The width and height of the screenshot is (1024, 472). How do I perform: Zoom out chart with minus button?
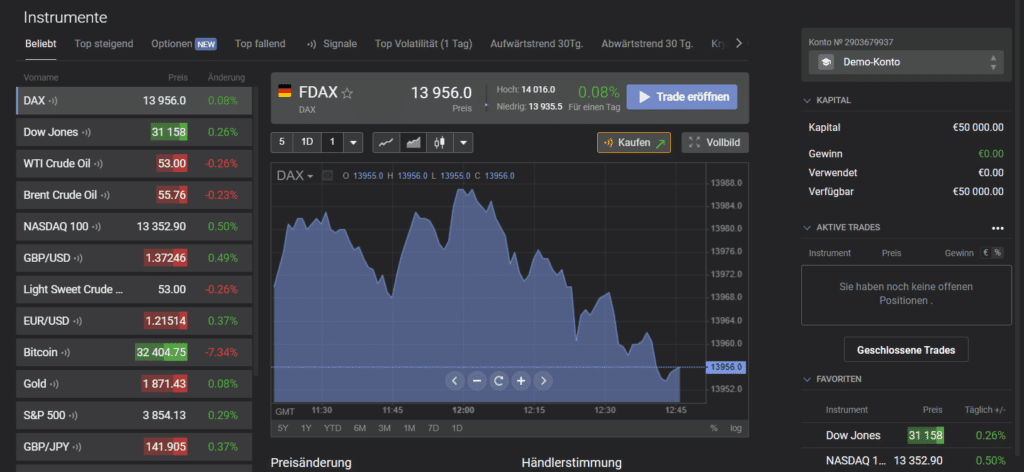coord(476,381)
